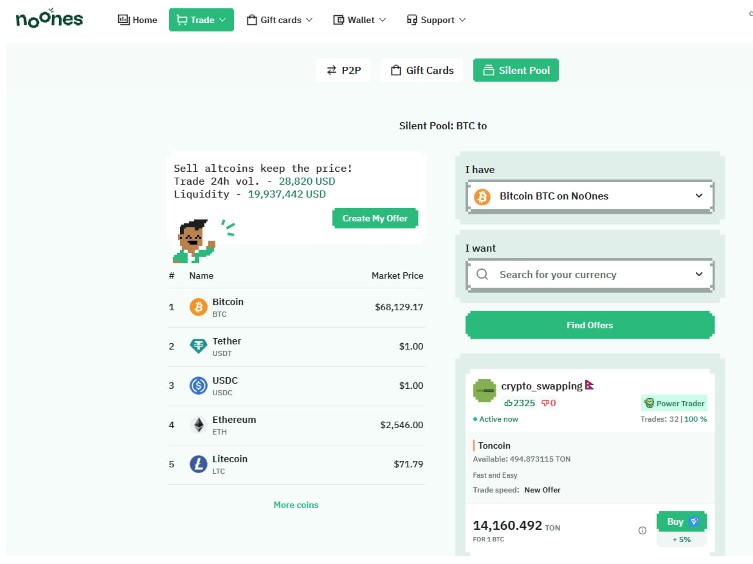Click the $68,129.17 market price
The width and height of the screenshot is (753, 564).
point(399,307)
